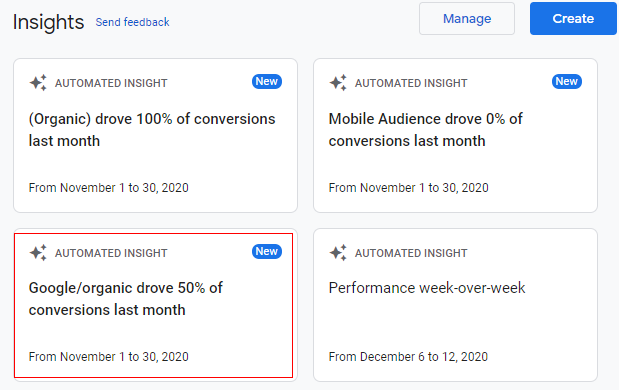Select the Insights page heading
The width and height of the screenshot is (619, 390).
48,22
